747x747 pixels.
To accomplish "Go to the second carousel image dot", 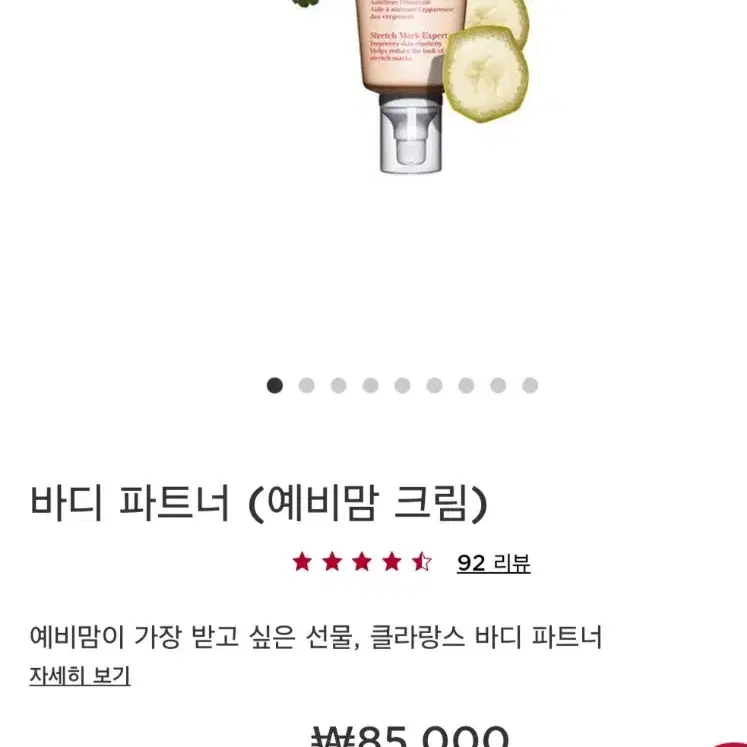I will [x=306, y=385].
